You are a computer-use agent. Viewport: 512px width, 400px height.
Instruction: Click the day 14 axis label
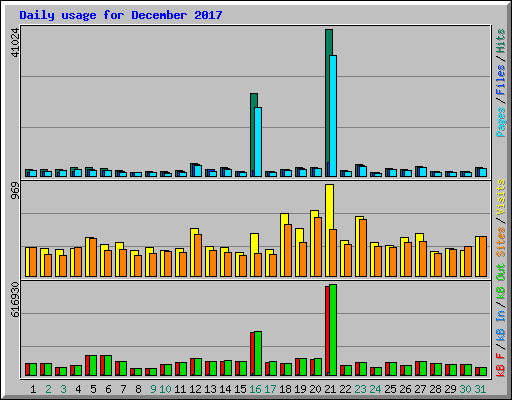click(225, 389)
